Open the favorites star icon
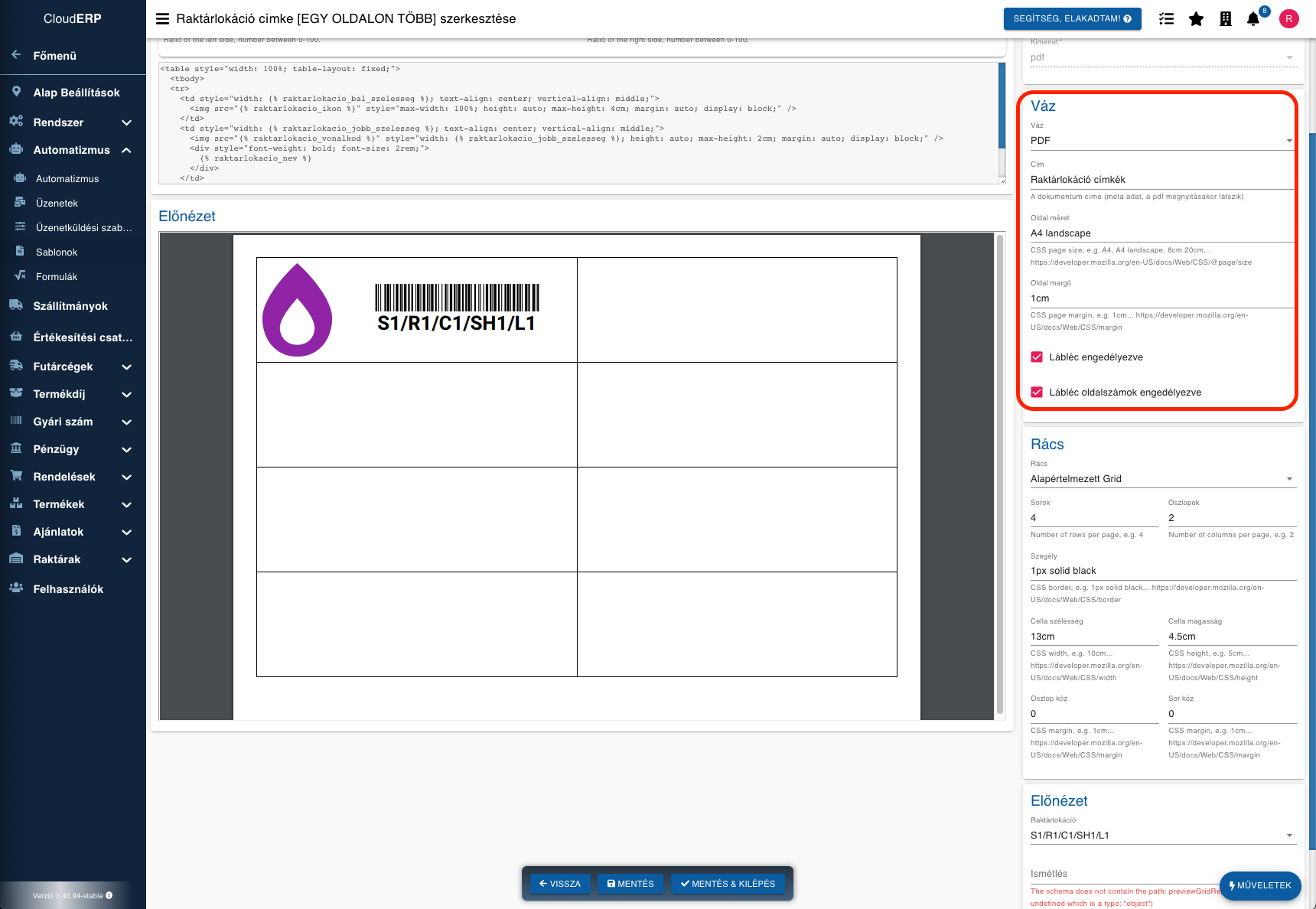The image size is (1316, 909). pos(1196,19)
